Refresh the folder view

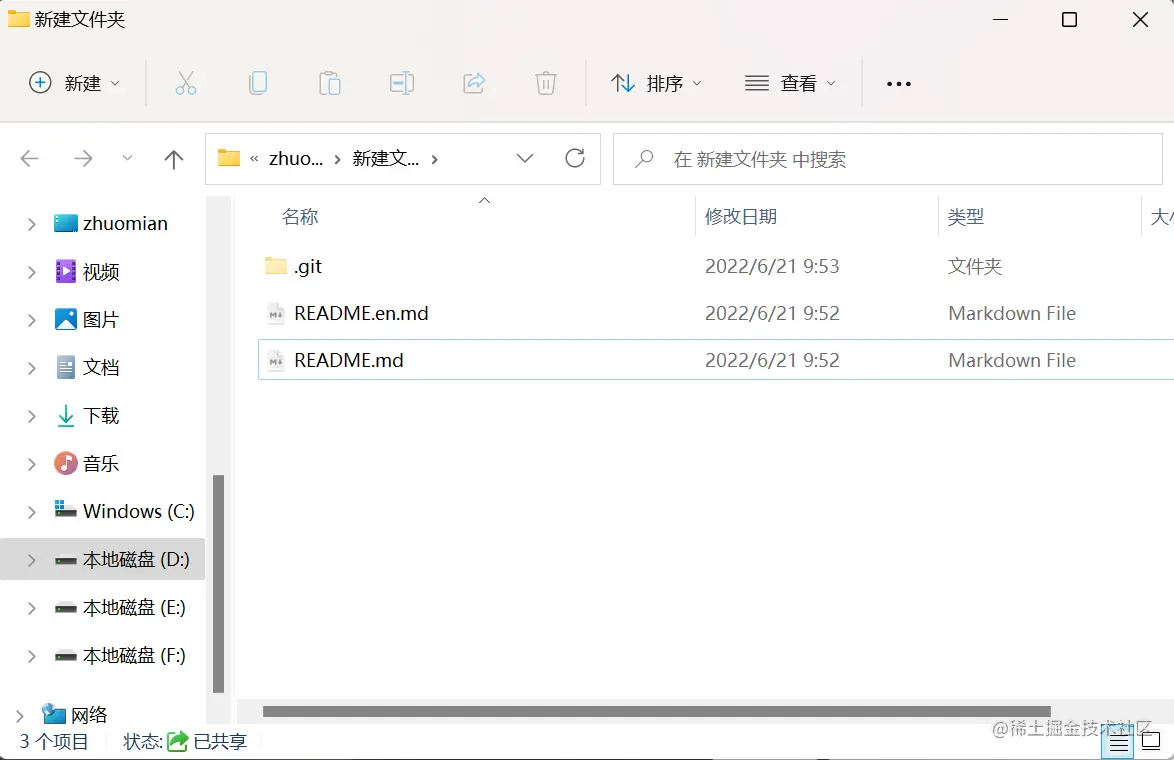(x=575, y=158)
